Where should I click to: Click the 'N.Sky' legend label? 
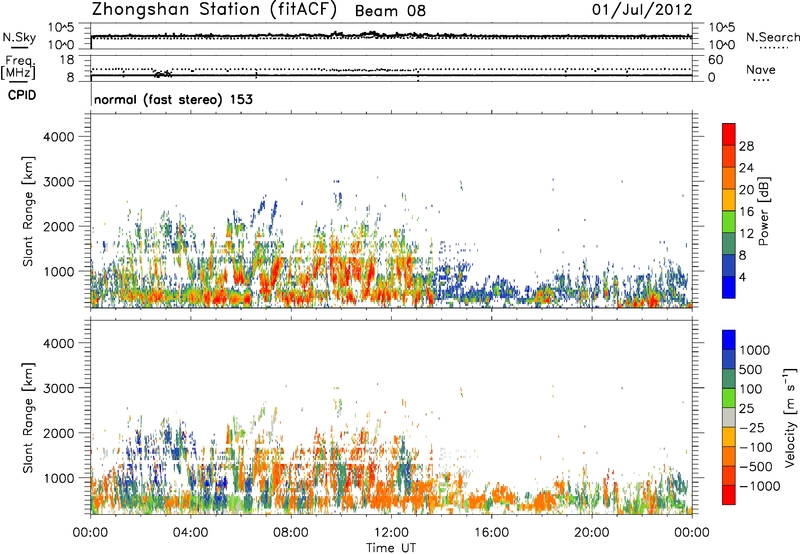click(19, 37)
